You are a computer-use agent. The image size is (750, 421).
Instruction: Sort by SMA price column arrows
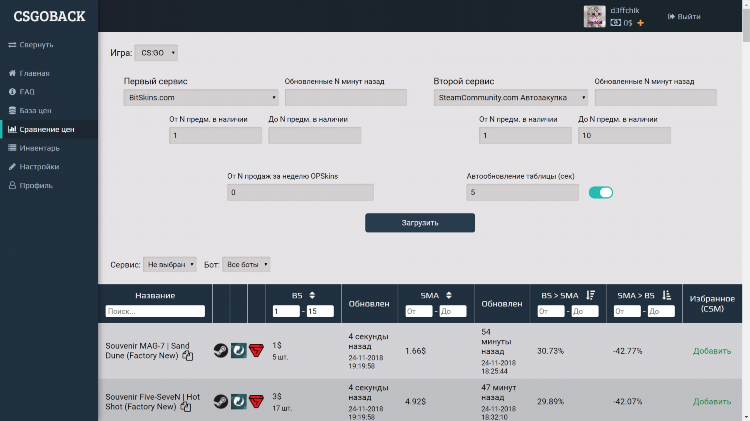point(449,296)
